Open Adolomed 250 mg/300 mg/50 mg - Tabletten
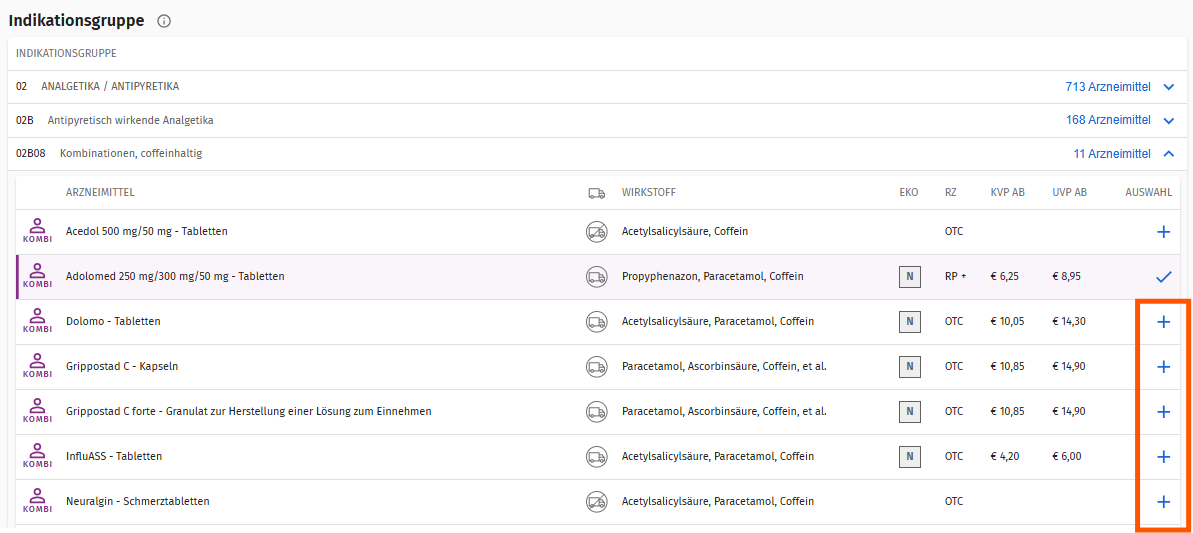1193x533 pixels. click(x=175, y=276)
